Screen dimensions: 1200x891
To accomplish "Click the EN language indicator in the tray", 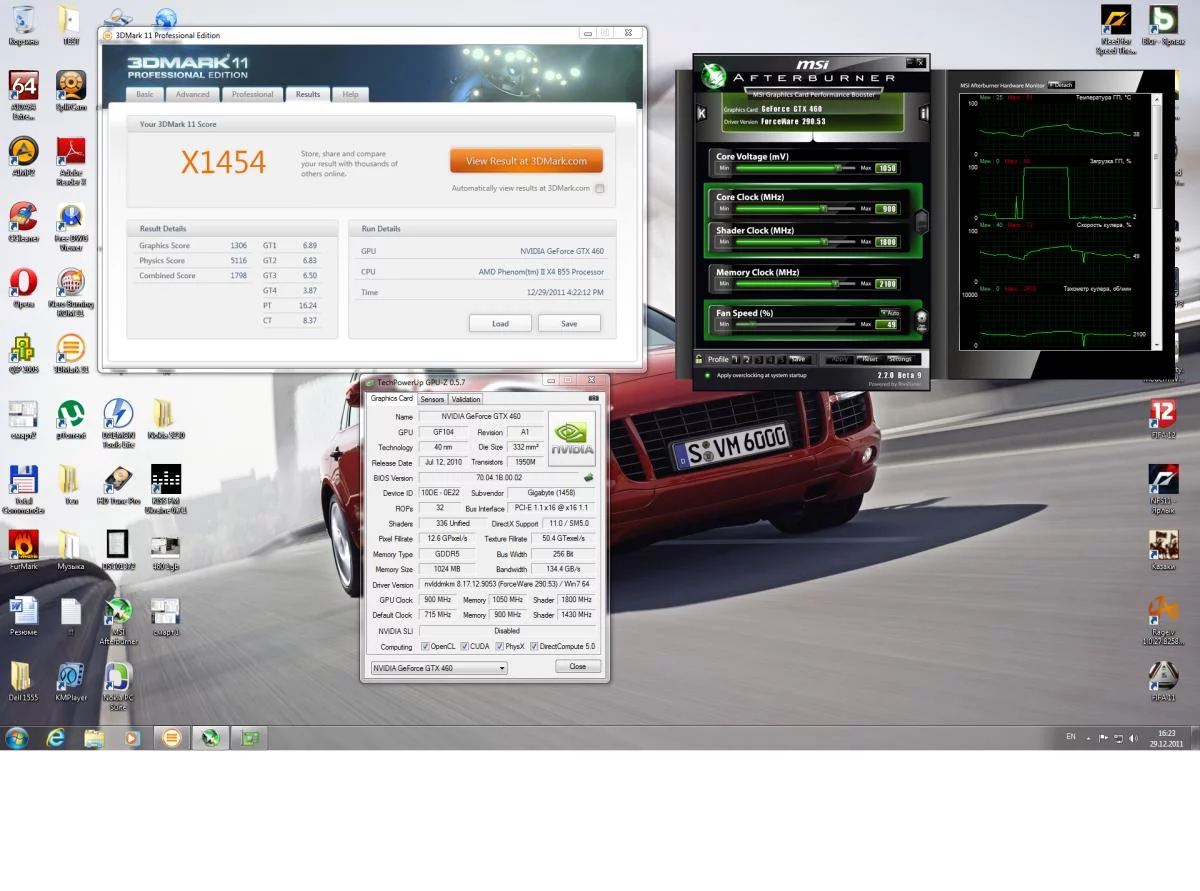I will 1071,737.
